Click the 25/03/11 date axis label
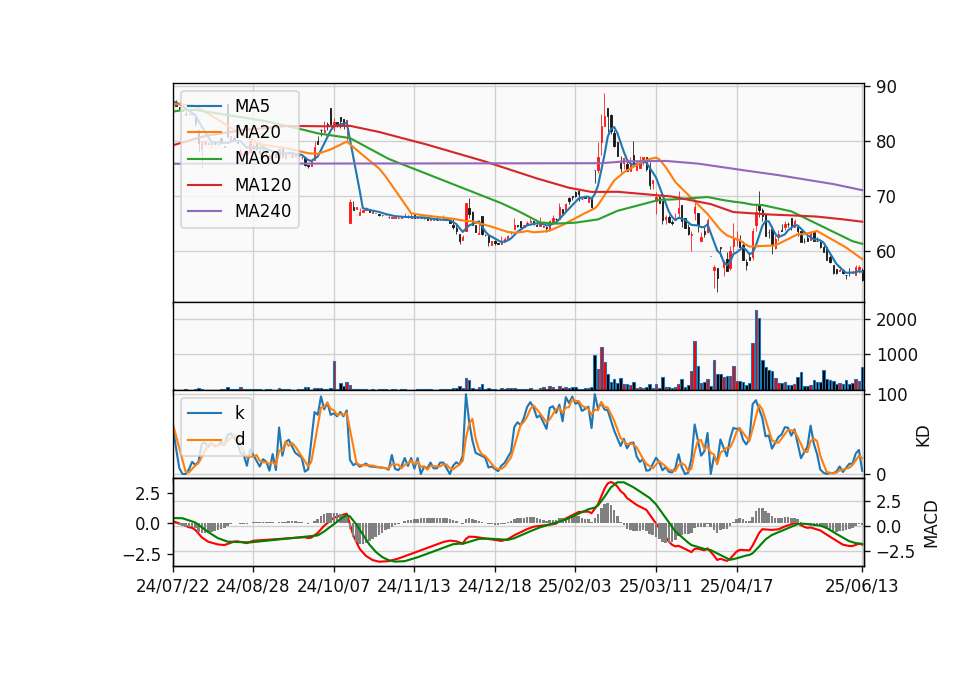The image size is (960, 690). click(x=656, y=586)
